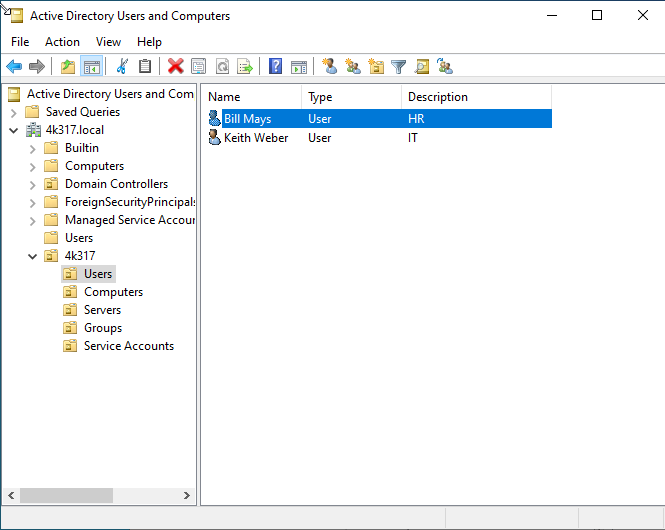Select the Keith Weber user row
The height and width of the screenshot is (530, 665).
click(255, 138)
